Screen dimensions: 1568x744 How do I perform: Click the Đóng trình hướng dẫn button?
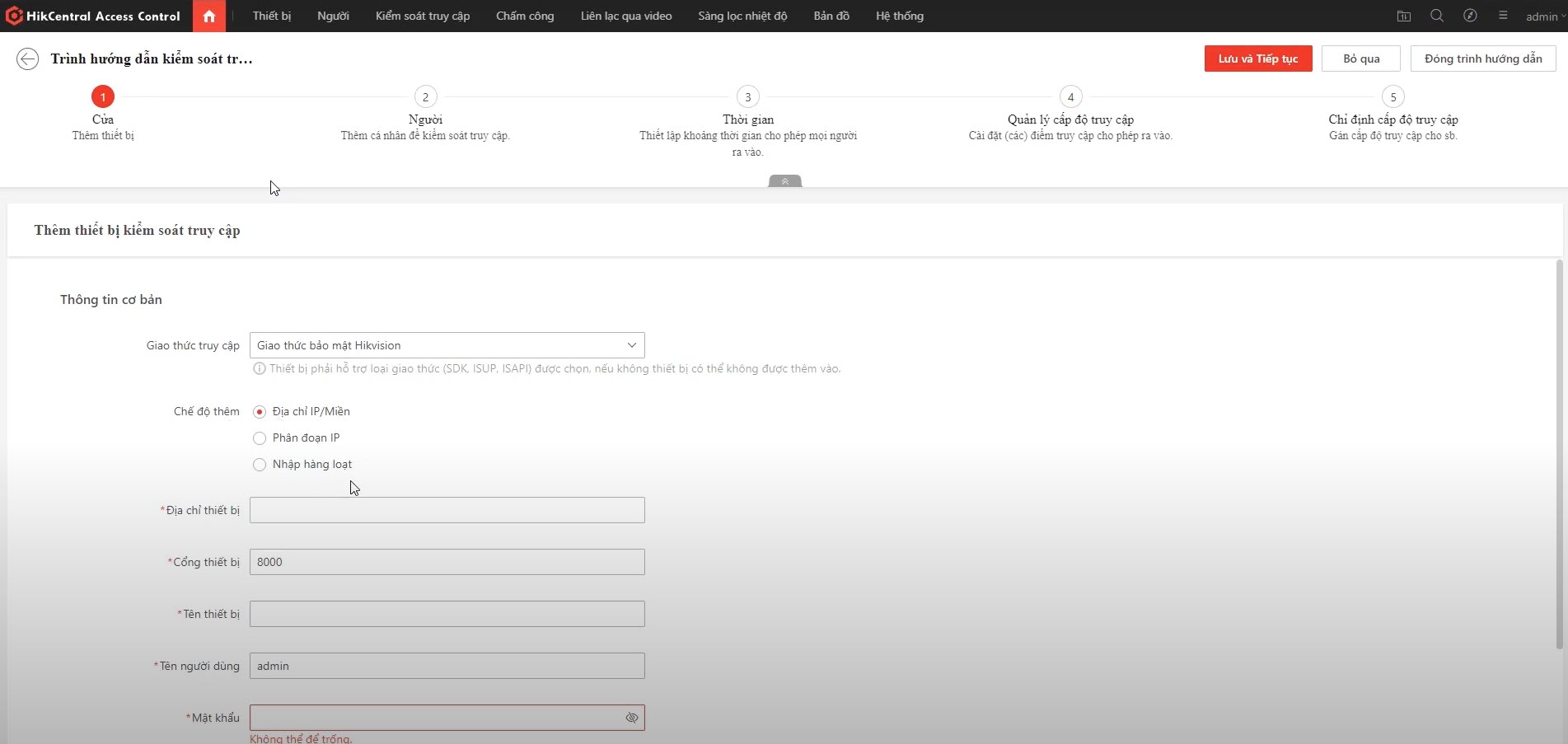pos(1482,58)
